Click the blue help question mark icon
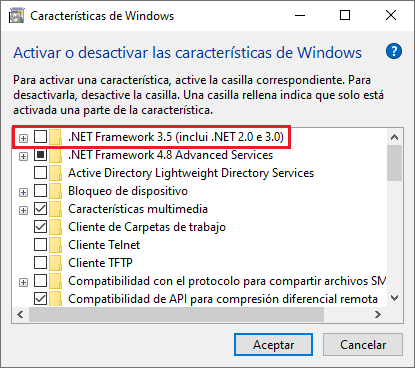 tap(394, 51)
